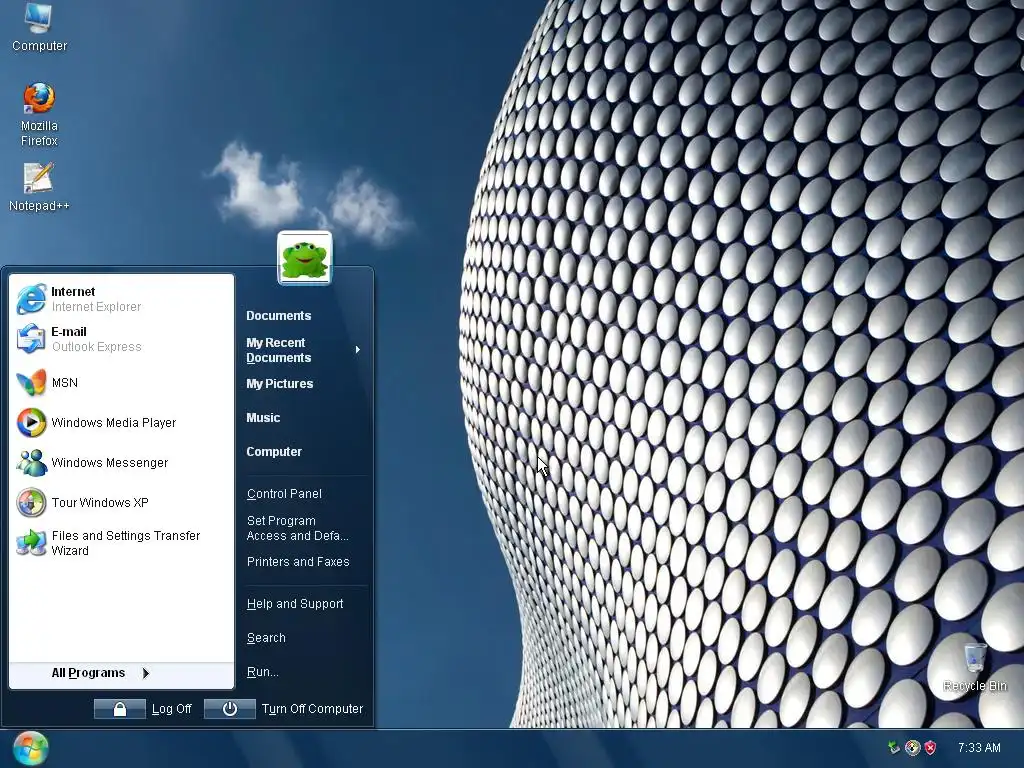Open the Run... dialog
The height and width of the screenshot is (768, 1024).
[x=263, y=672]
